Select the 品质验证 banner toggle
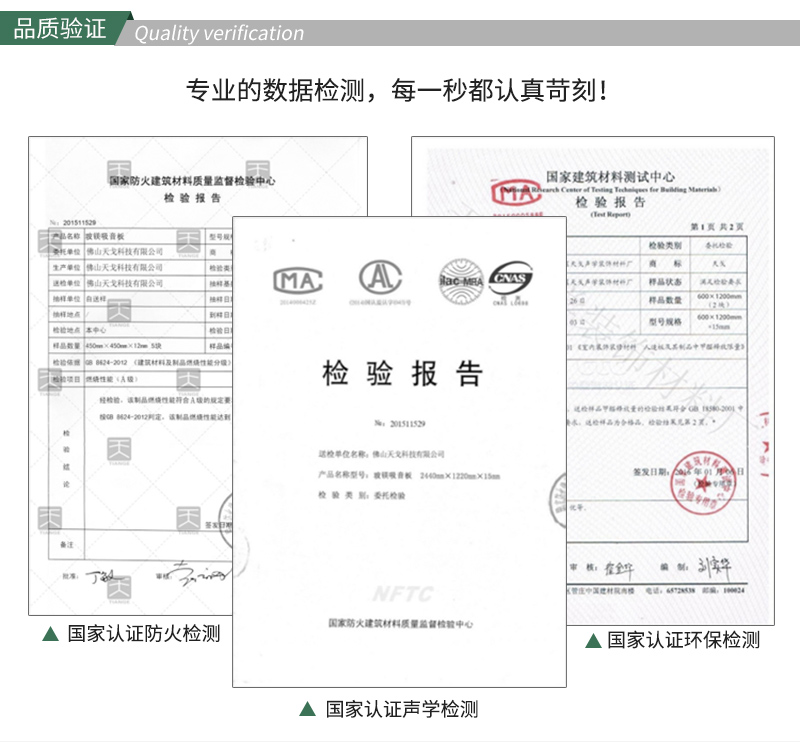This screenshot has height=742, width=800. point(60,31)
